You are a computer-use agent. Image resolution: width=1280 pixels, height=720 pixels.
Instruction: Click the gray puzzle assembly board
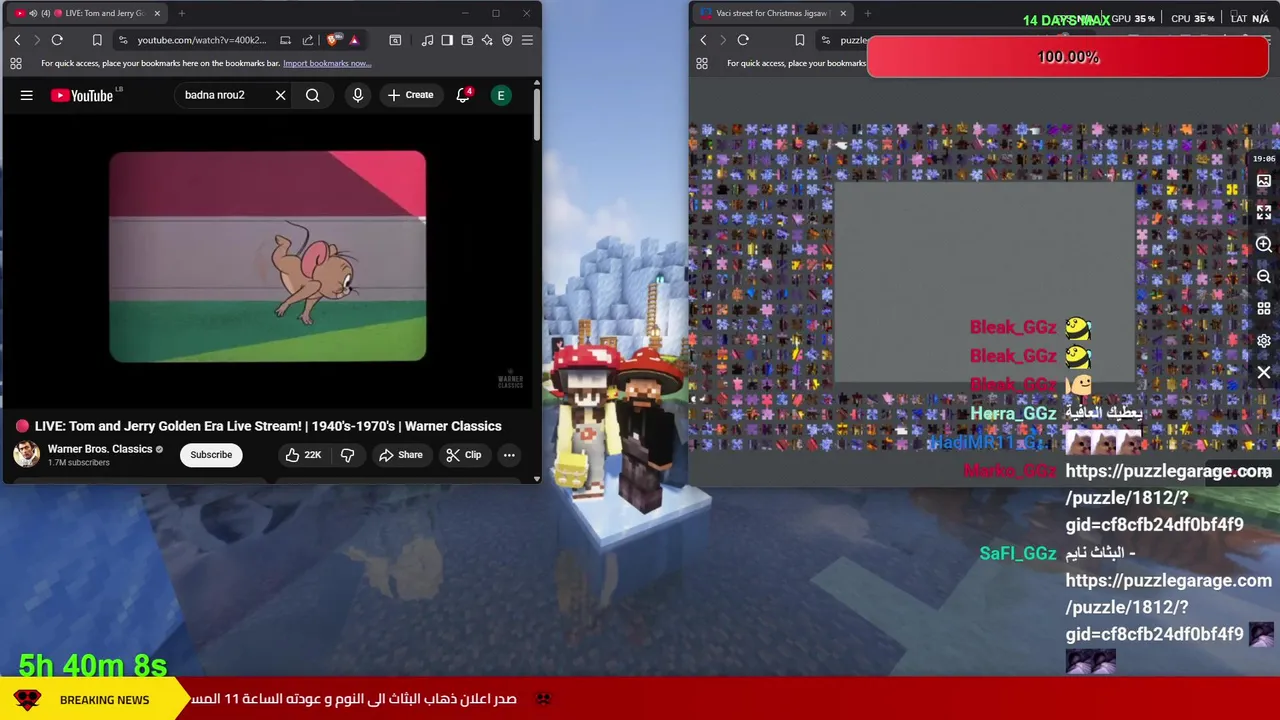(x=985, y=283)
